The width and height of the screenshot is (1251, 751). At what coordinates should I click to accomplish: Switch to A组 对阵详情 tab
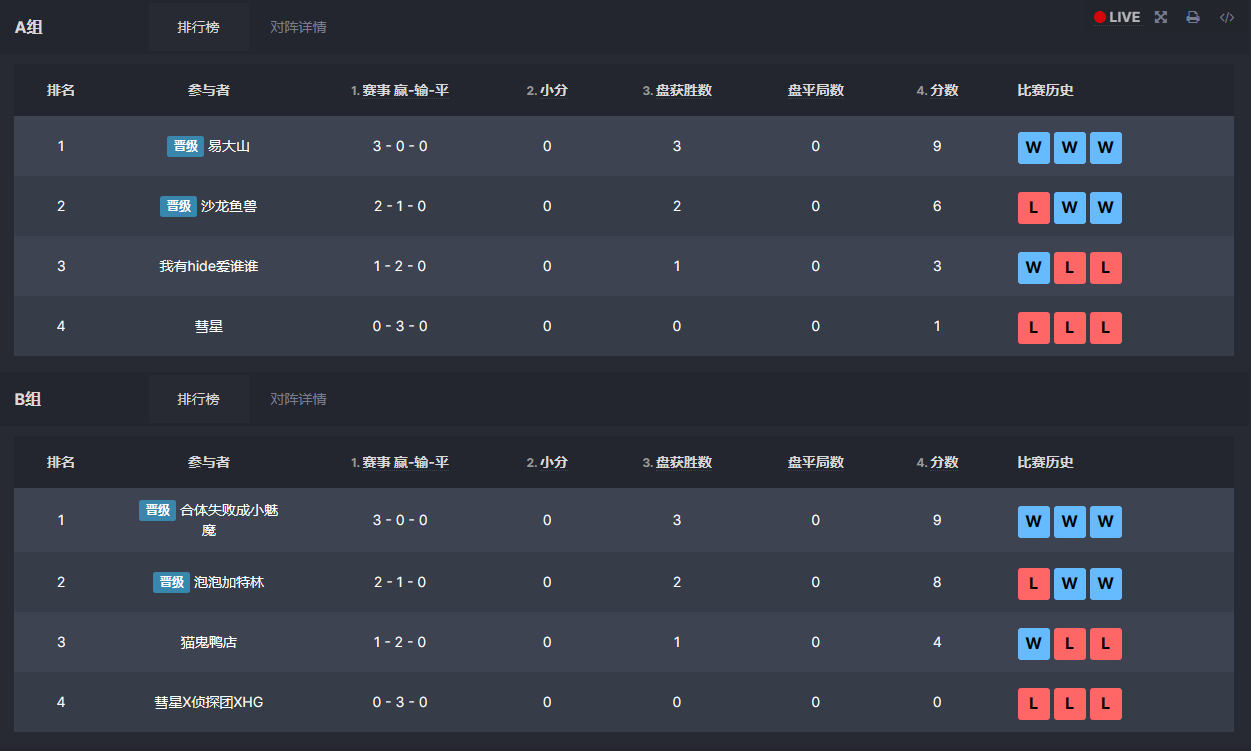[298, 27]
